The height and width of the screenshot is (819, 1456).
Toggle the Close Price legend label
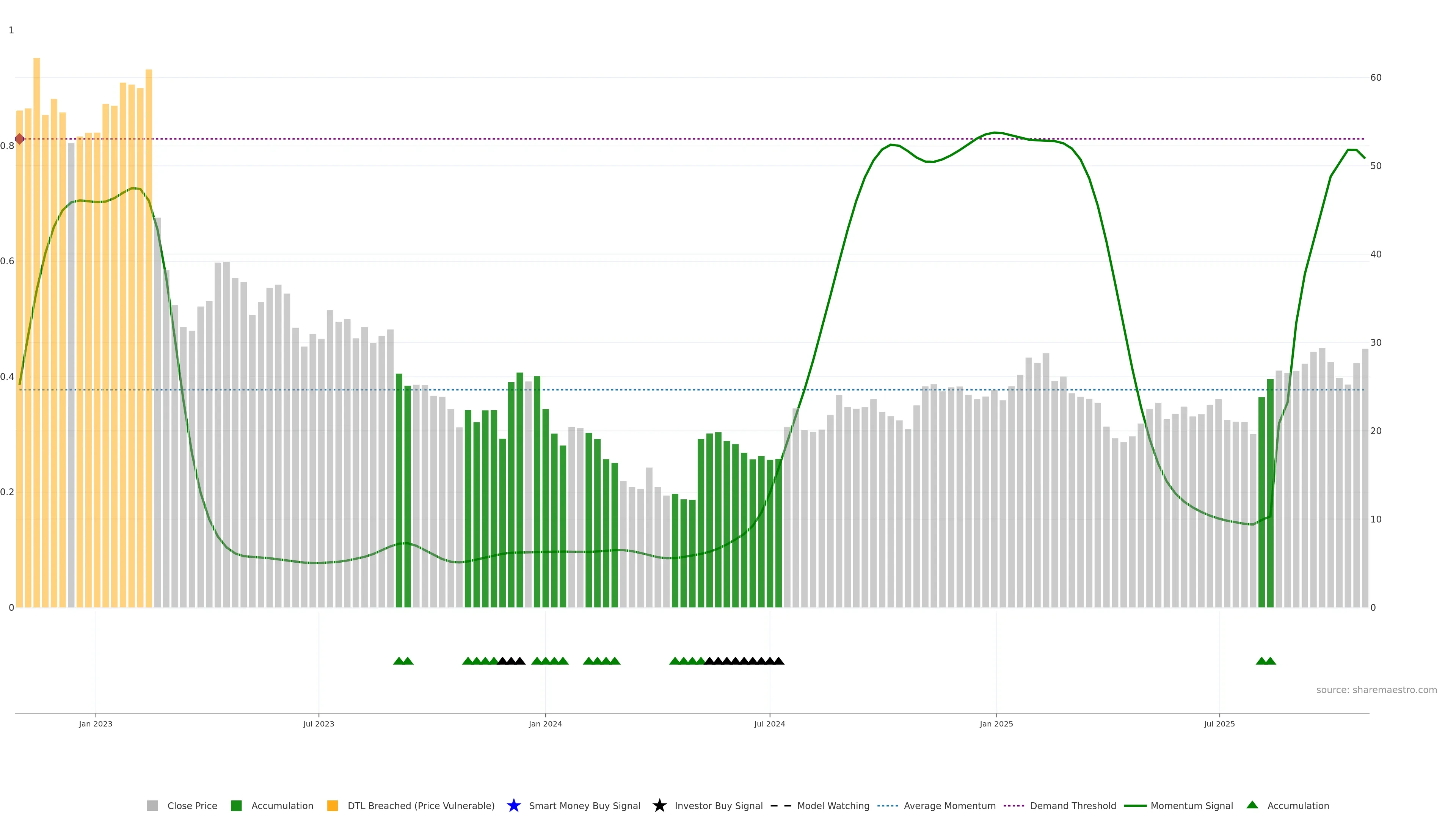click(x=192, y=805)
